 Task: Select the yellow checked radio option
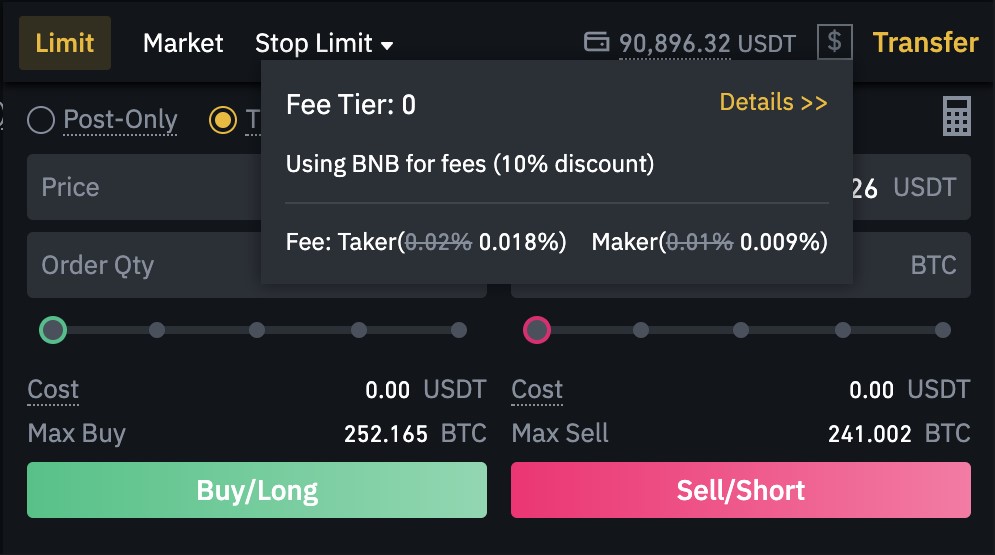[x=223, y=120]
